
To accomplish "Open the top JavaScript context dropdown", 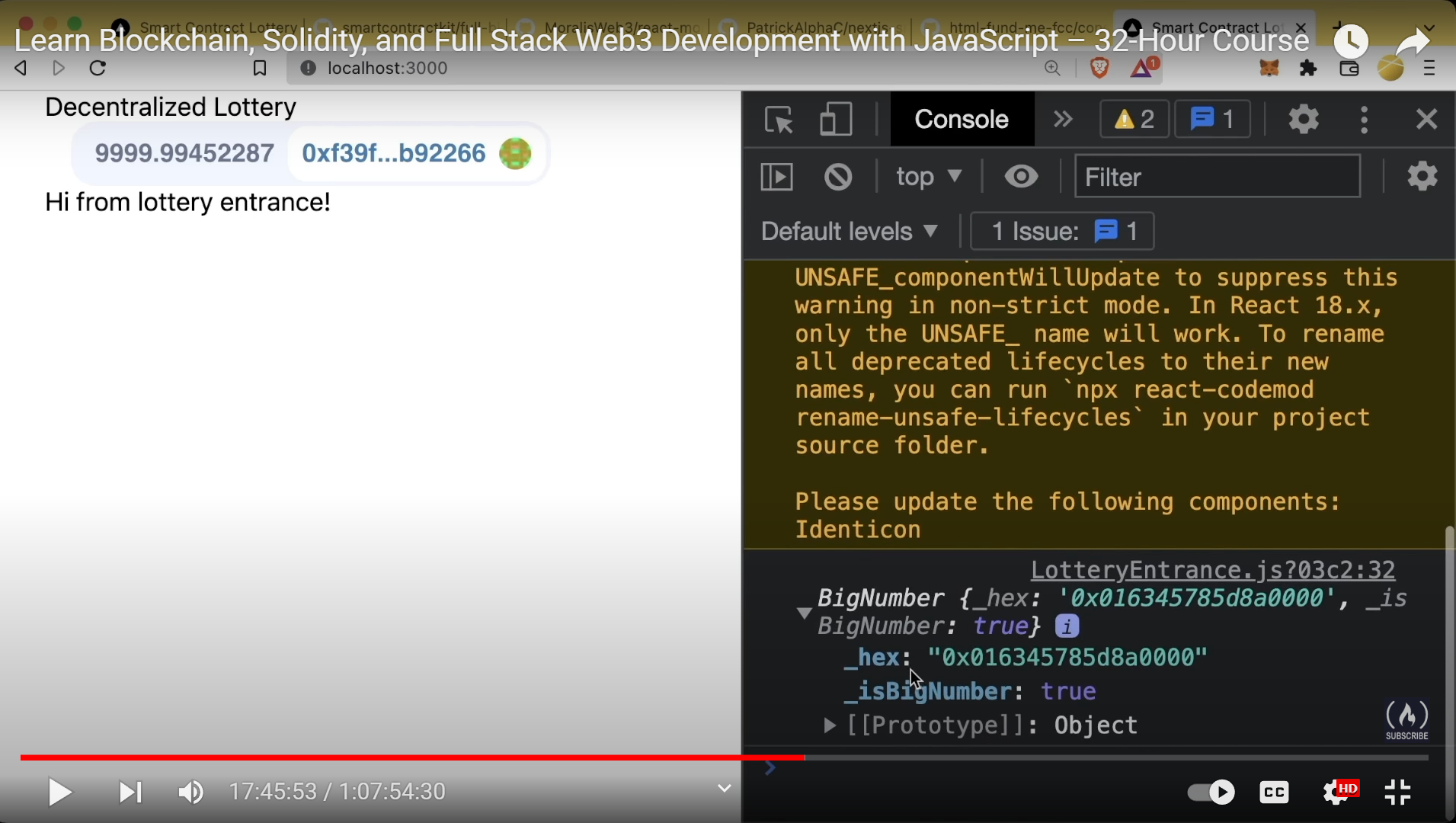I will tap(930, 177).
